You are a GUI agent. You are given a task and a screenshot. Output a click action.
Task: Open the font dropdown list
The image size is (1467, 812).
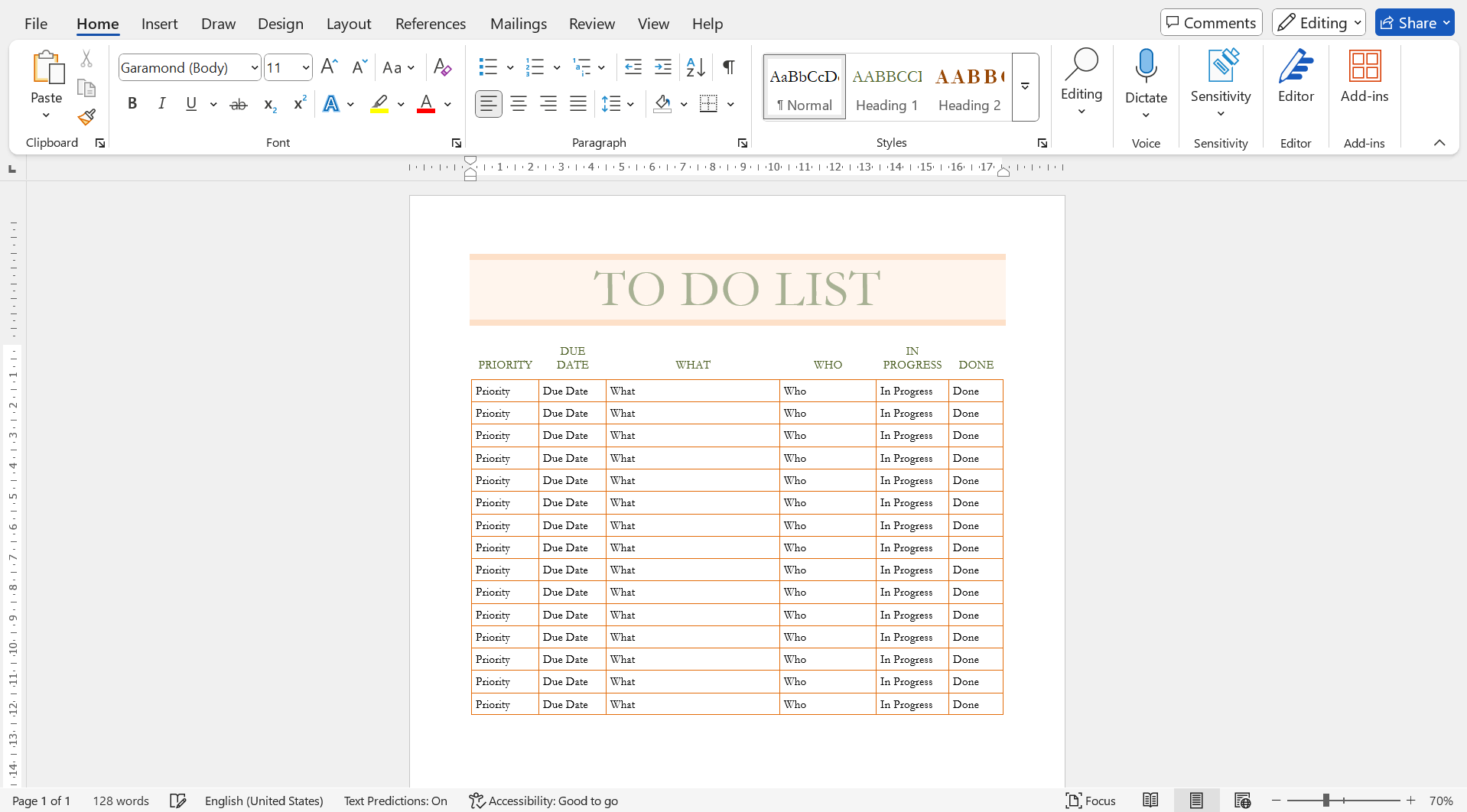tap(253, 67)
